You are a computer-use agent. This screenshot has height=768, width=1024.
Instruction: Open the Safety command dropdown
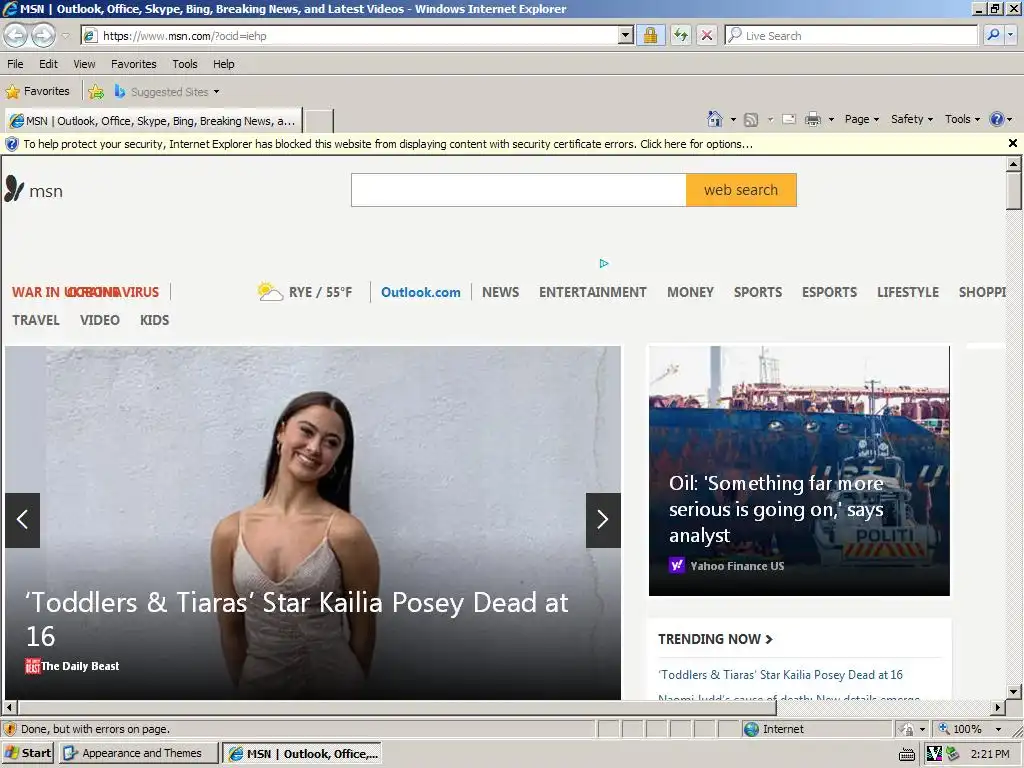coord(912,119)
